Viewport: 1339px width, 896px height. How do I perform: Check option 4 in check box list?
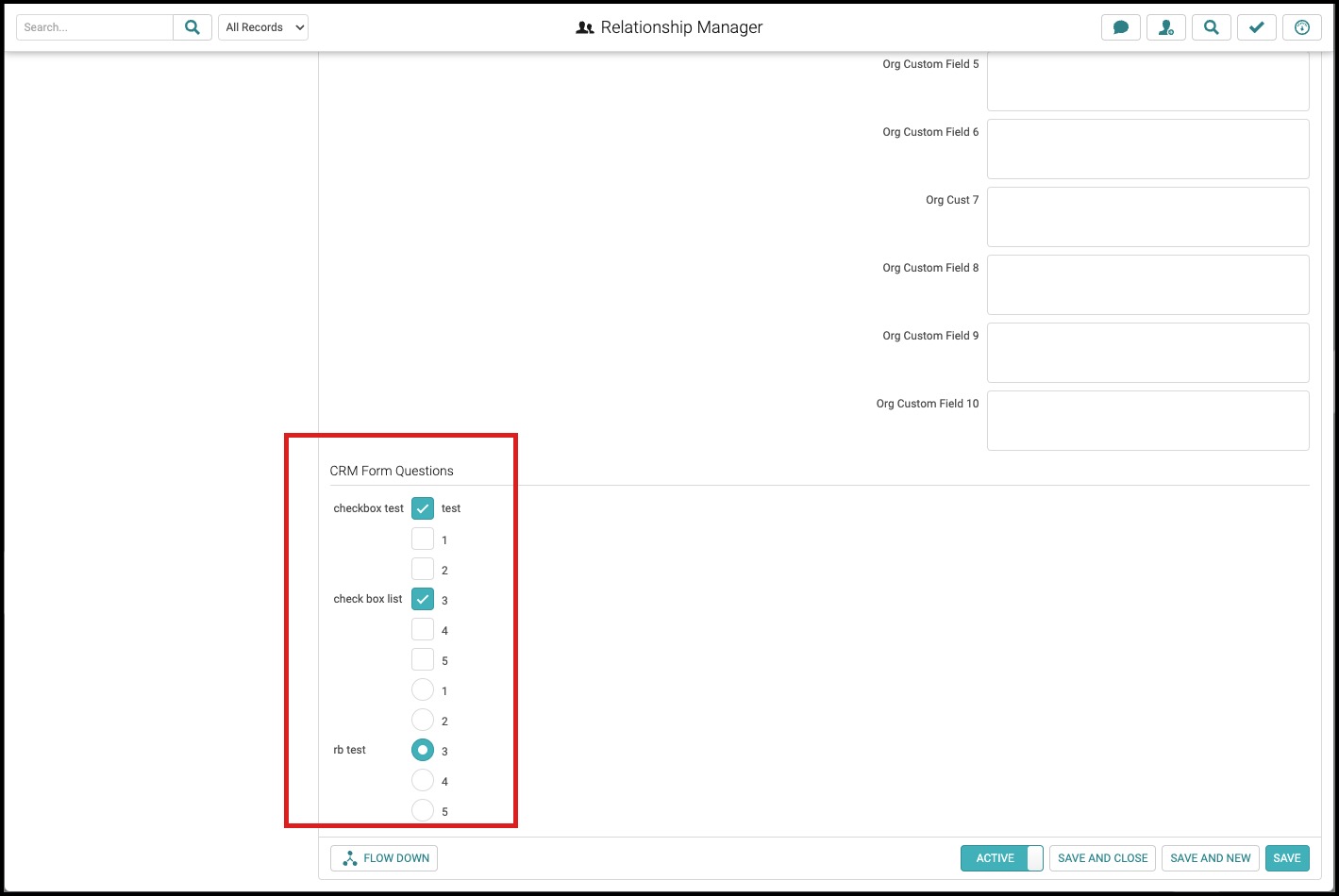423,629
